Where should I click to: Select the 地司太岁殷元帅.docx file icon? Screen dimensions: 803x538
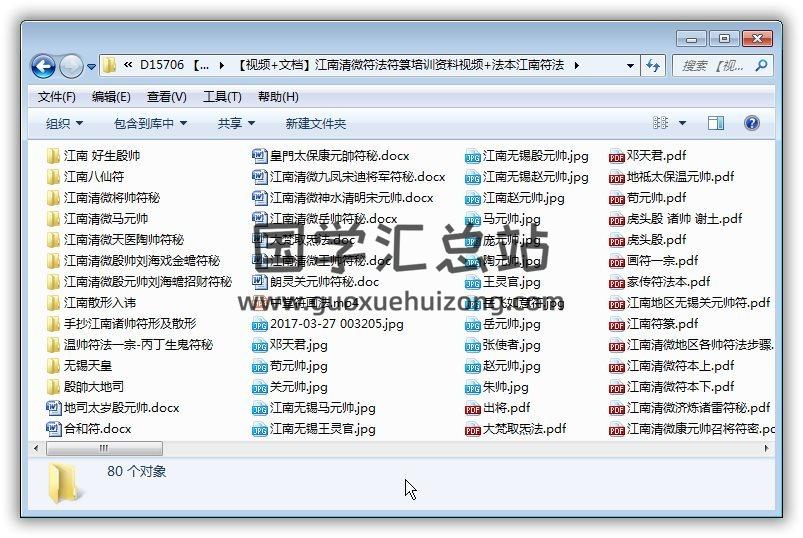[53, 408]
